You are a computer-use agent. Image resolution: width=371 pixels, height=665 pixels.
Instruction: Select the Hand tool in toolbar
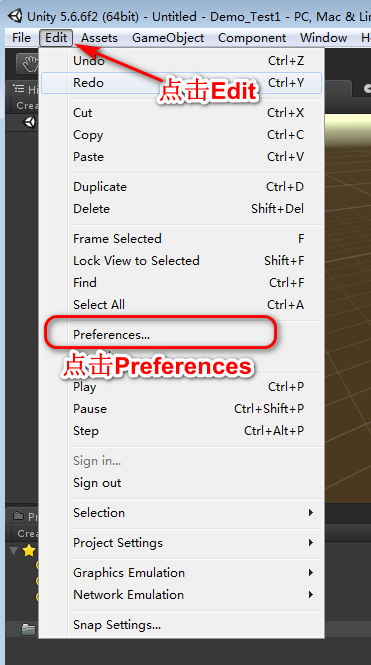click(28, 64)
